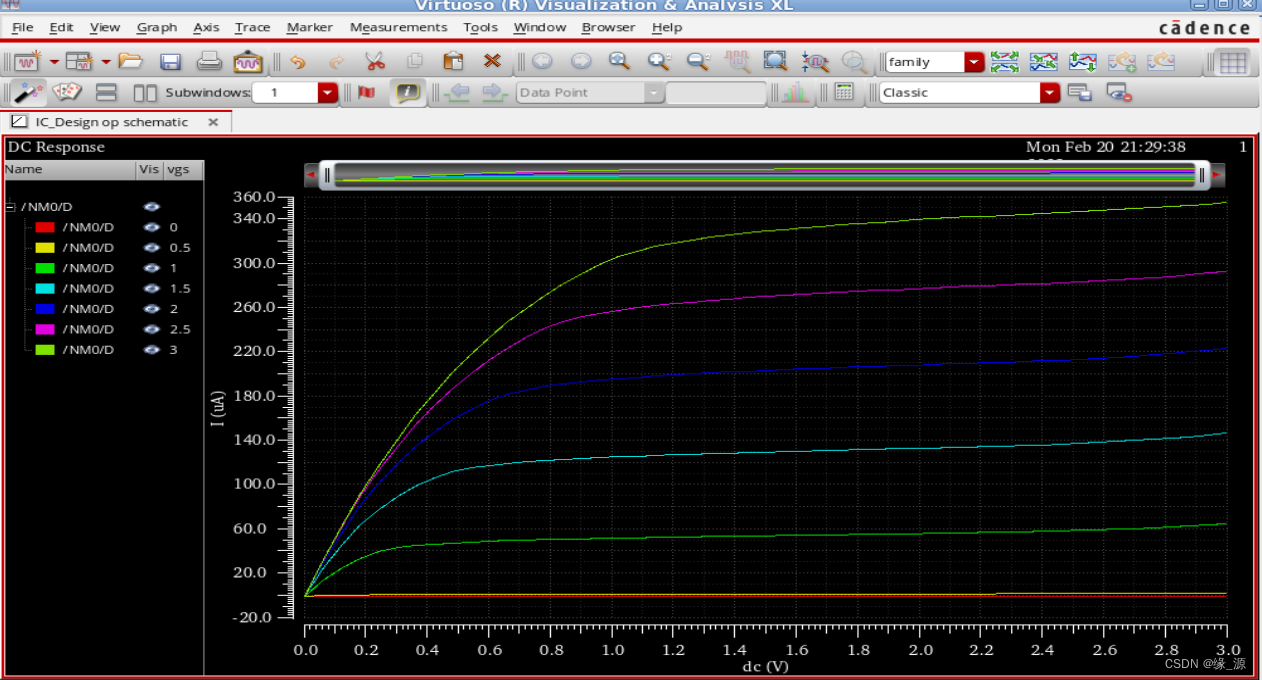Click the vertical split subwindows icon

(145, 93)
